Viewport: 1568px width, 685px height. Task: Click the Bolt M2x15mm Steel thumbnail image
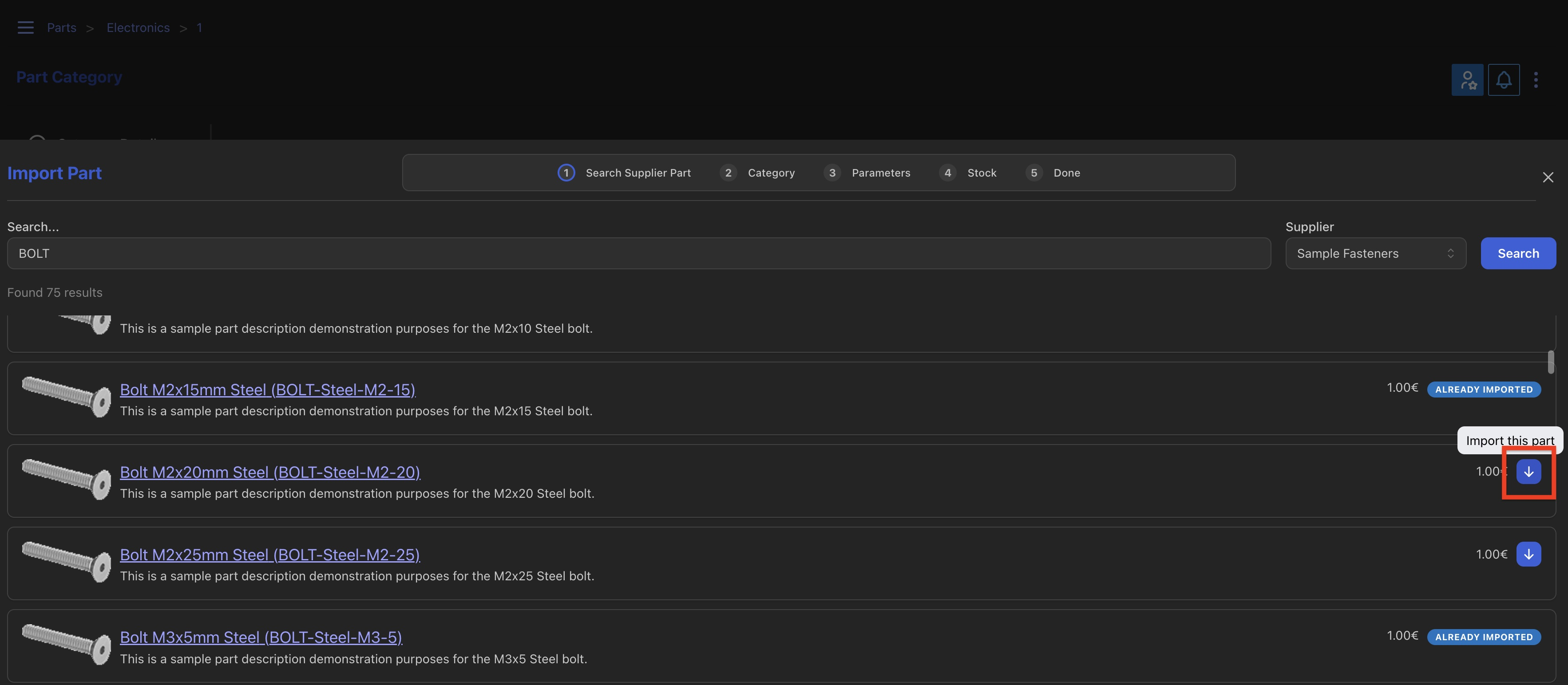click(x=66, y=396)
